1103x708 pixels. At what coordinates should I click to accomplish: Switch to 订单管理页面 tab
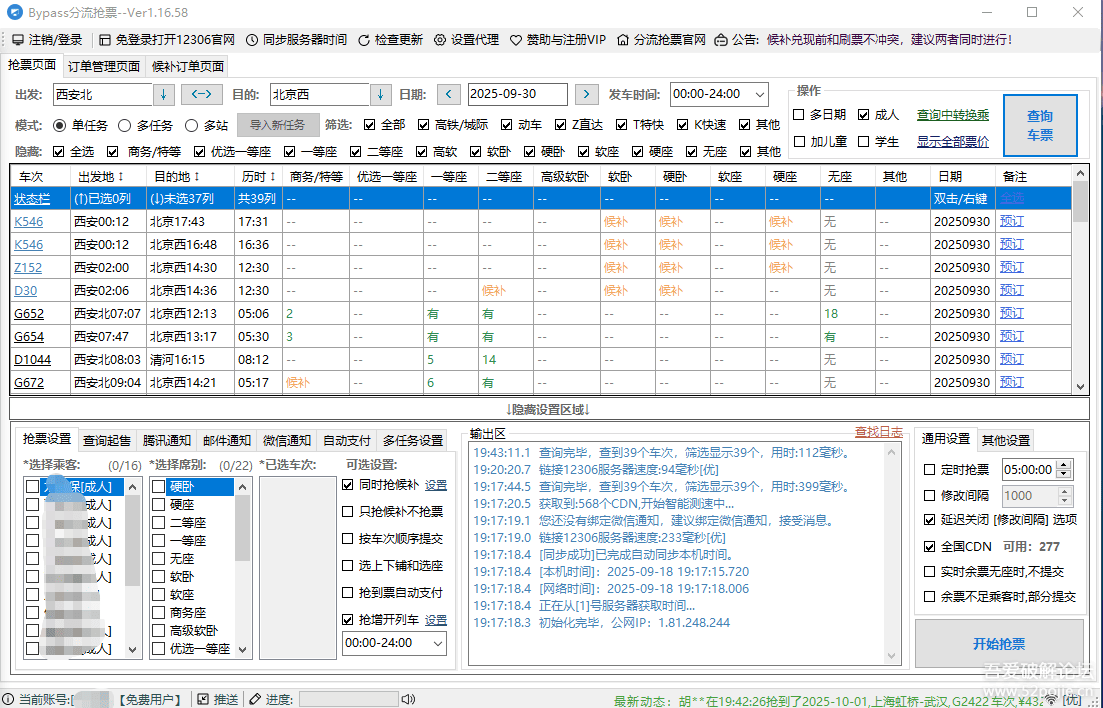pyautogui.click(x=104, y=67)
